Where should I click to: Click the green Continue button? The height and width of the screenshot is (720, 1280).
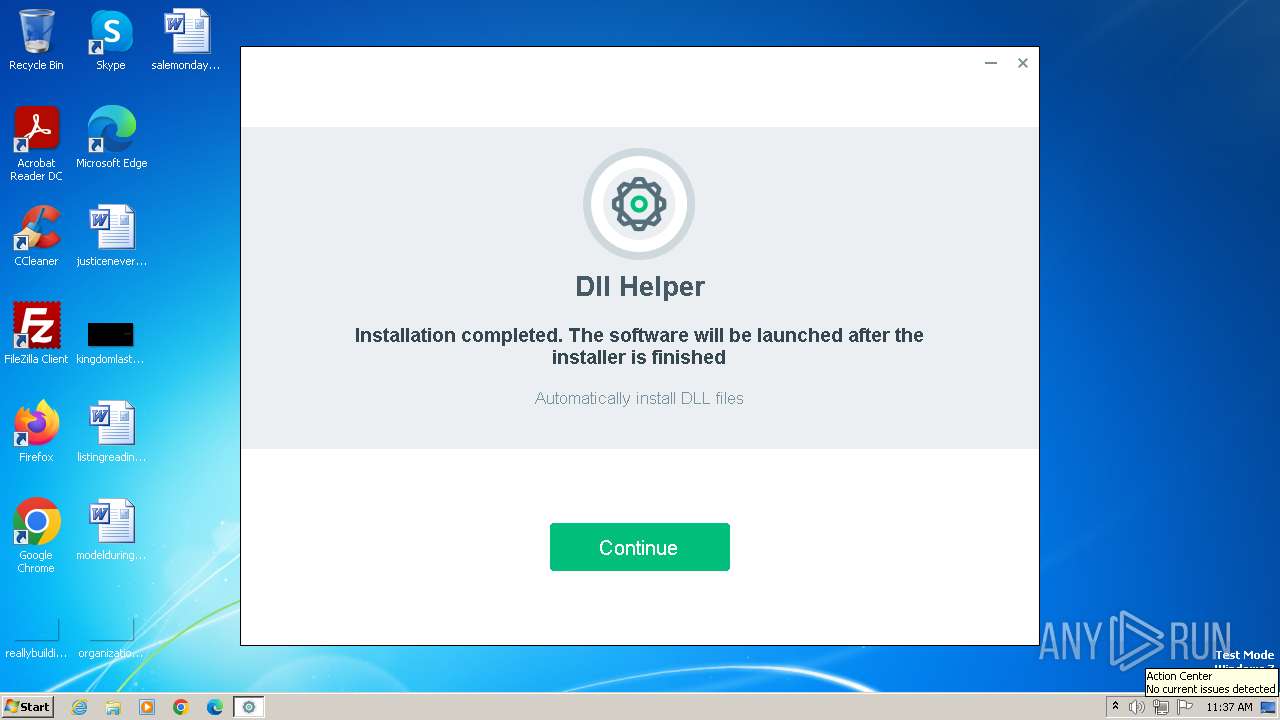click(639, 547)
